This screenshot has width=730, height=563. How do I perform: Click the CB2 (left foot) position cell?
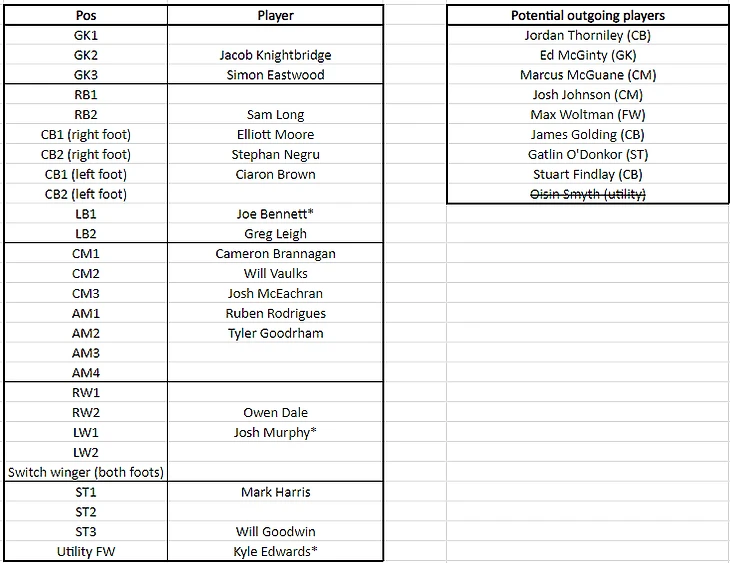pos(86,194)
